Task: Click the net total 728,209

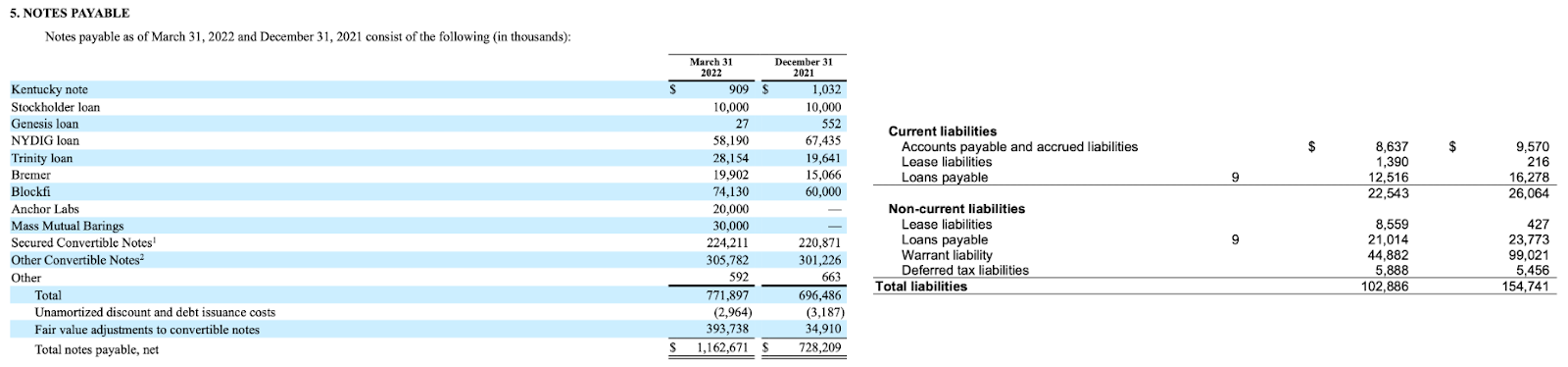Action: (820, 348)
